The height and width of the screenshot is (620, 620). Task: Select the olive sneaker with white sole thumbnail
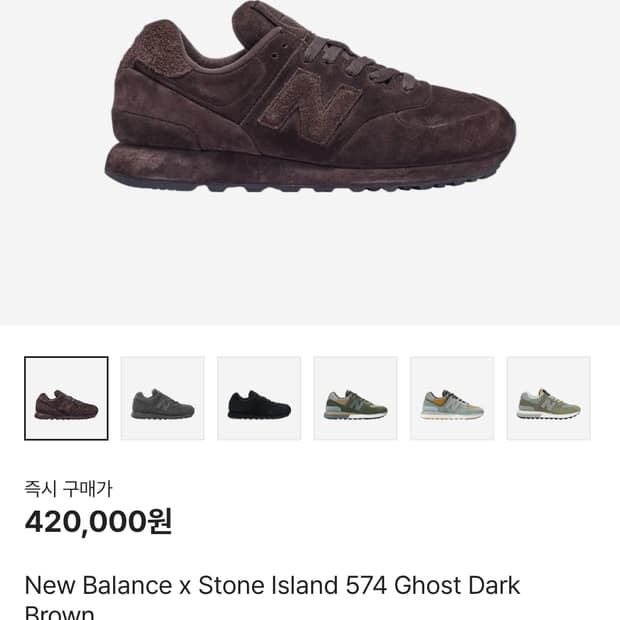[548, 398]
